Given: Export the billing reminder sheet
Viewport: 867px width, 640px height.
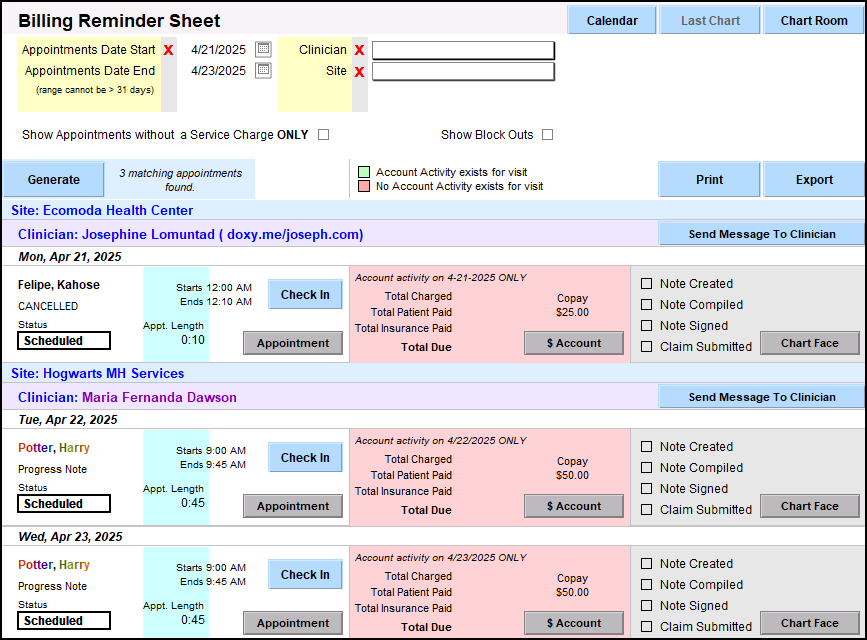Looking at the screenshot, I should click(x=814, y=180).
